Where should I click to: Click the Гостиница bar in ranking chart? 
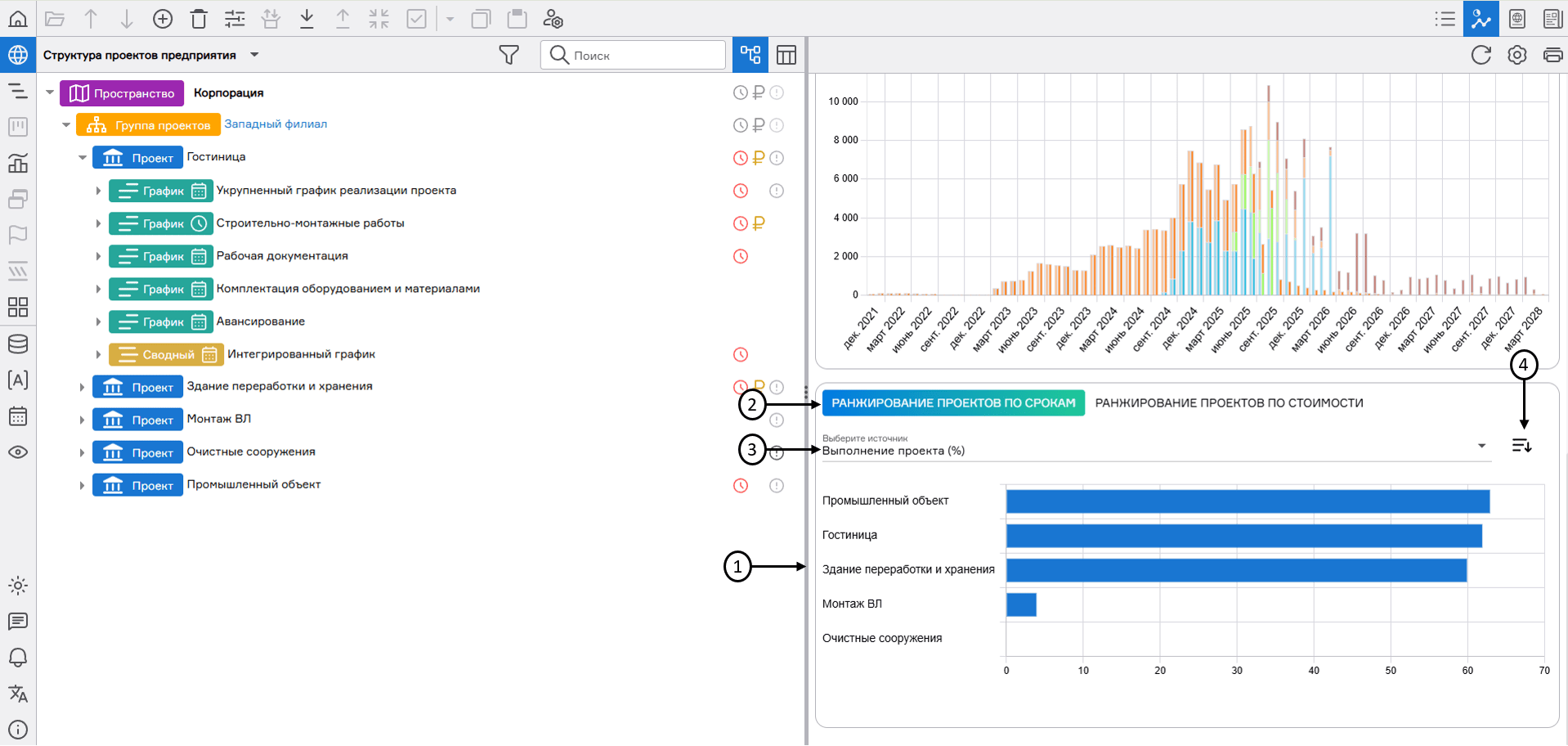point(1243,536)
